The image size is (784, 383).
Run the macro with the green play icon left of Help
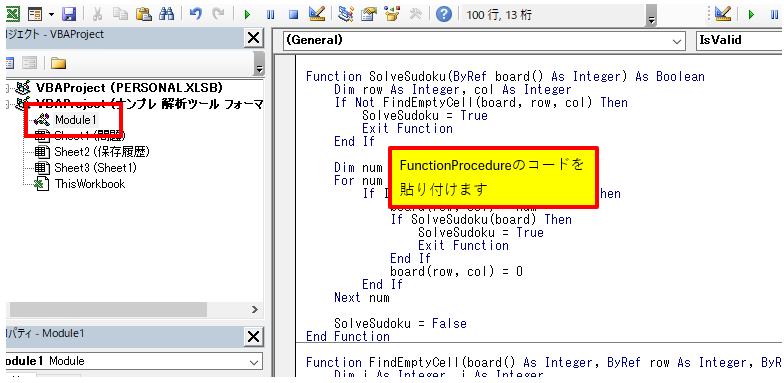click(x=247, y=14)
